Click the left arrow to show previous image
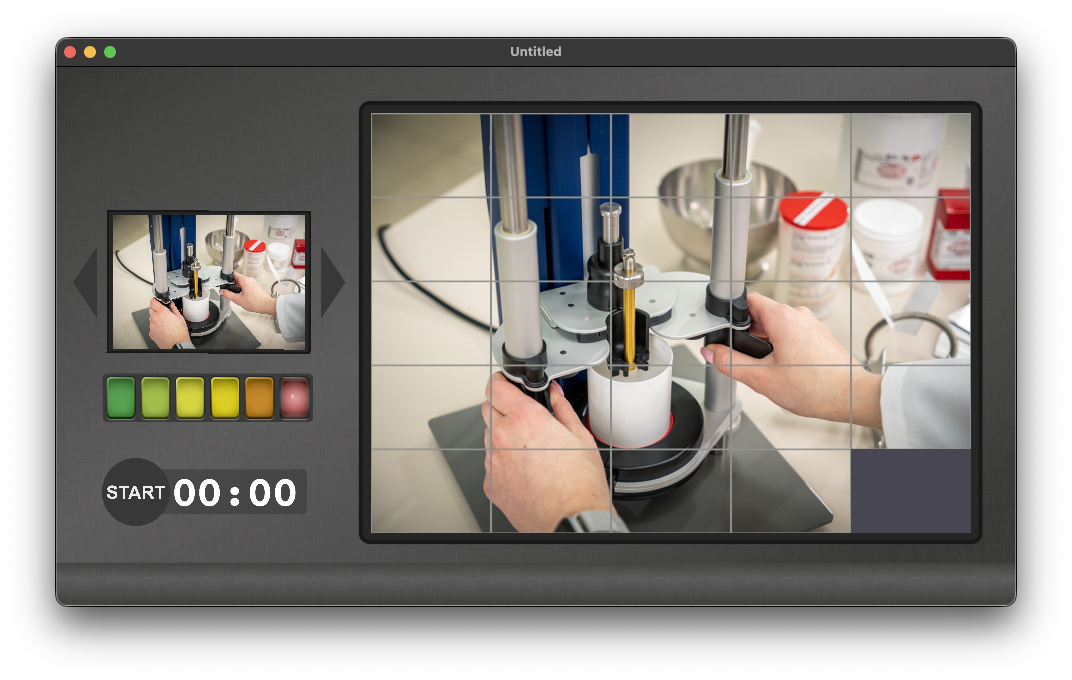Screen dimensions: 1072x680 tap(86, 283)
